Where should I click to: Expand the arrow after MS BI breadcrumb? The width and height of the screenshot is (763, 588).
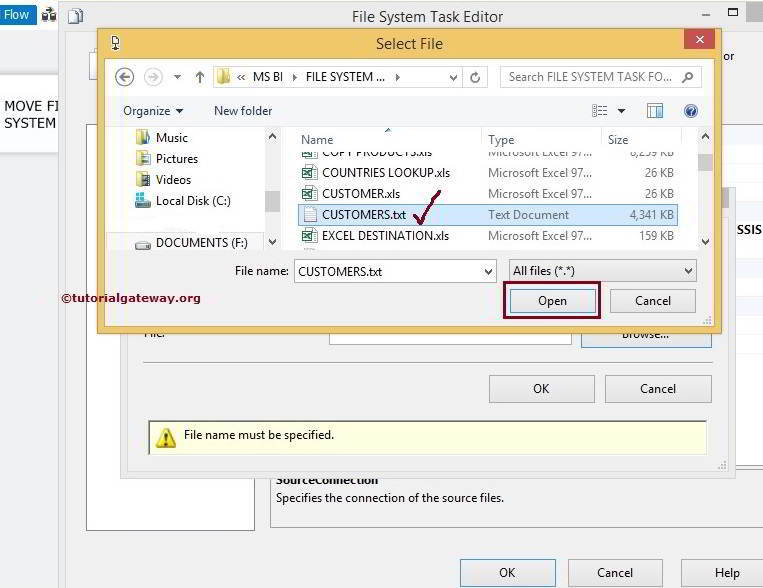[x=294, y=77]
